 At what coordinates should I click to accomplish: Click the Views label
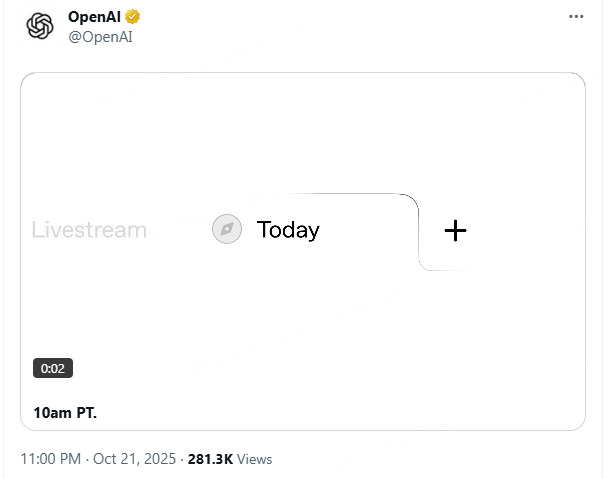point(255,459)
